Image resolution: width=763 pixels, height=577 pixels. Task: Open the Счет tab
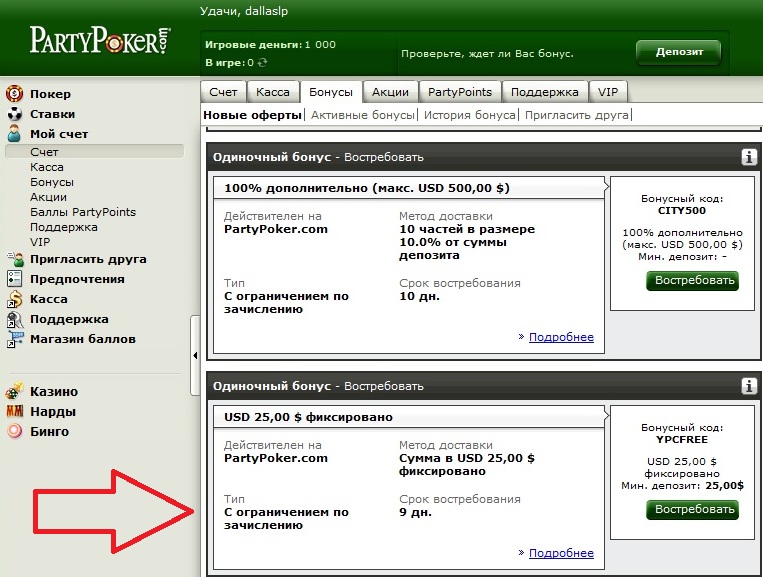coord(223,92)
